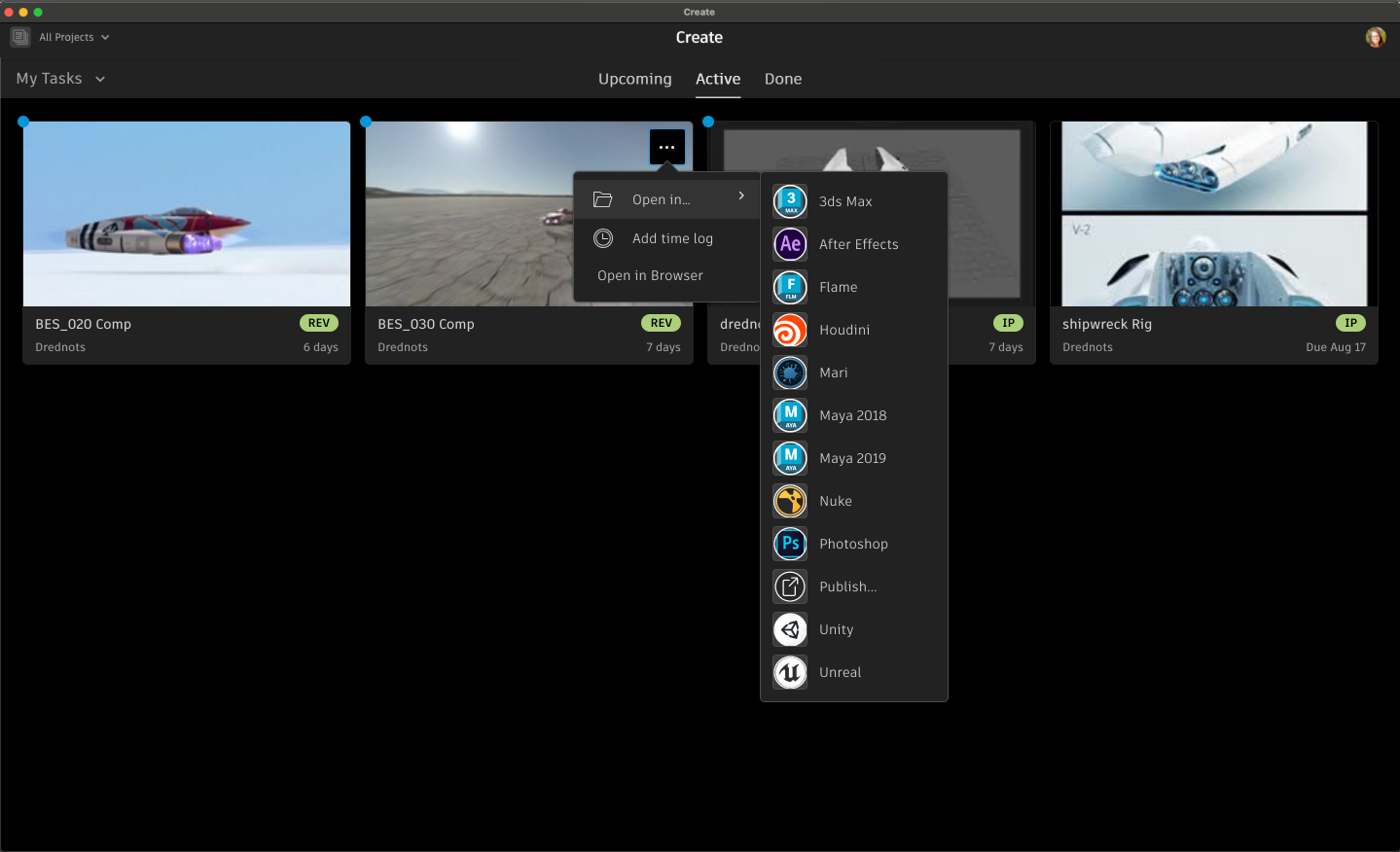Click the Maya 2018 icon
This screenshot has width=1400, height=852.
[x=790, y=415]
